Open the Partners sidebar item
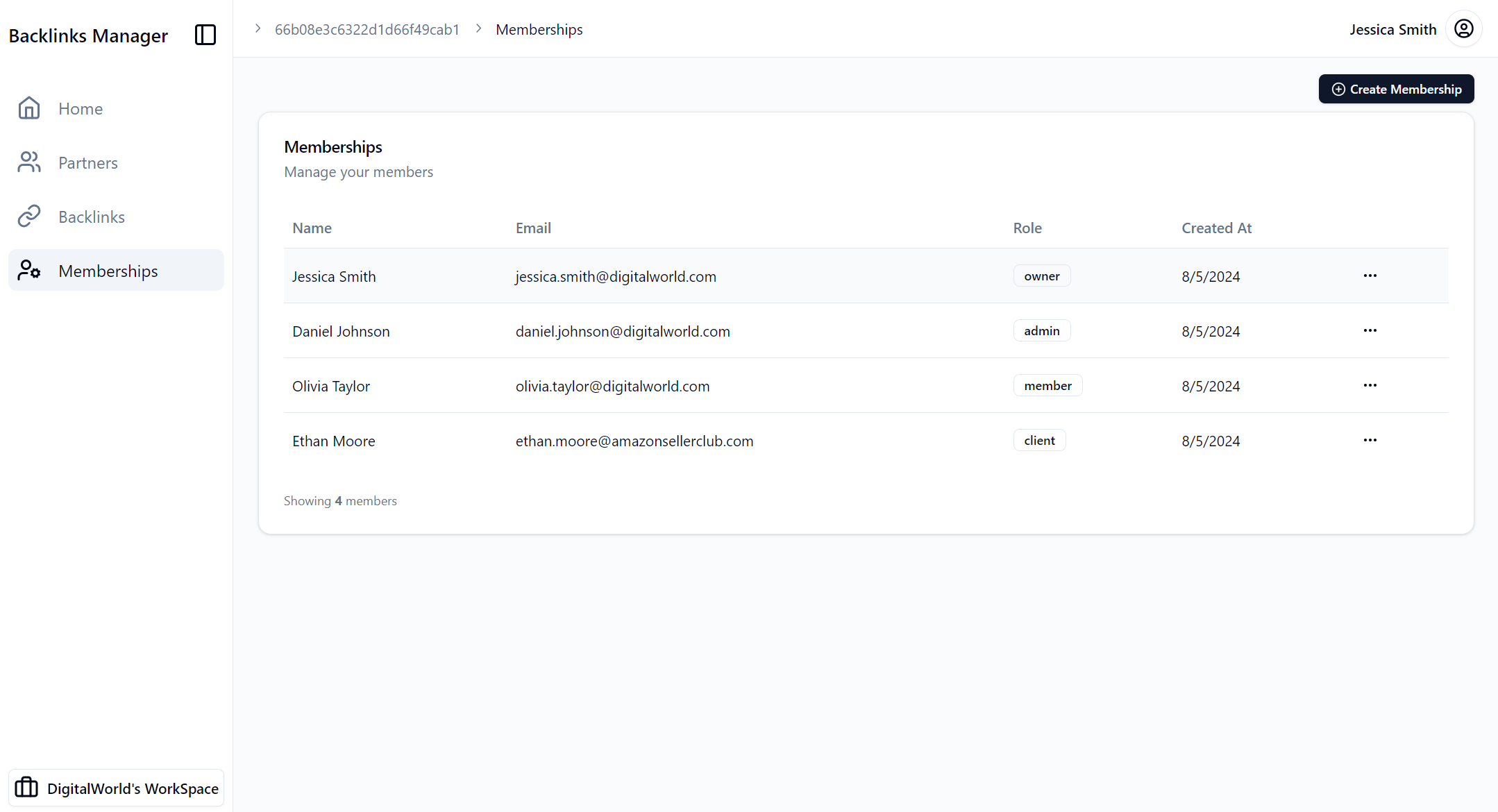The width and height of the screenshot is (1498, 812). (x=88, y=162)
